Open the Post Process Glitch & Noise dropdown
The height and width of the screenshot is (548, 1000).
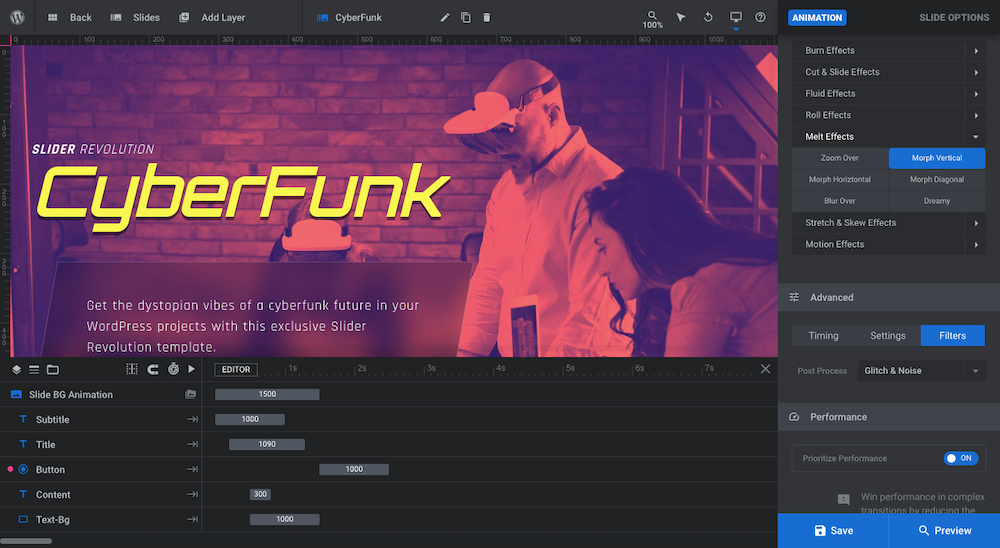tap(921, 371)
